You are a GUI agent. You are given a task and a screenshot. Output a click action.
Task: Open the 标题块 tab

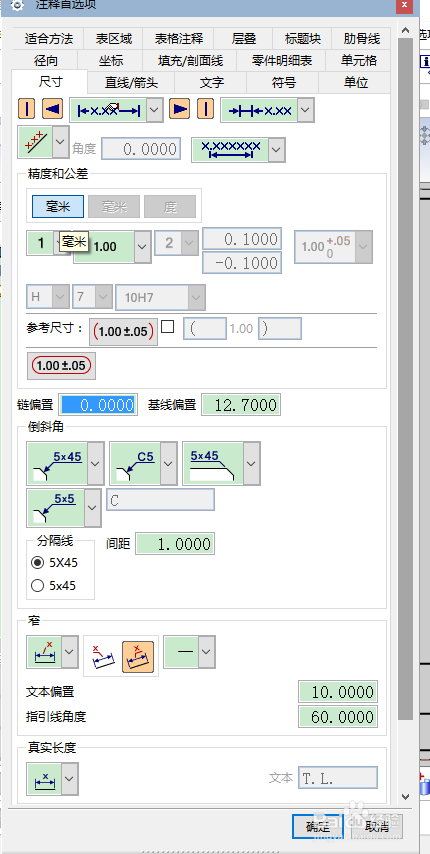[x=302, y=39]
